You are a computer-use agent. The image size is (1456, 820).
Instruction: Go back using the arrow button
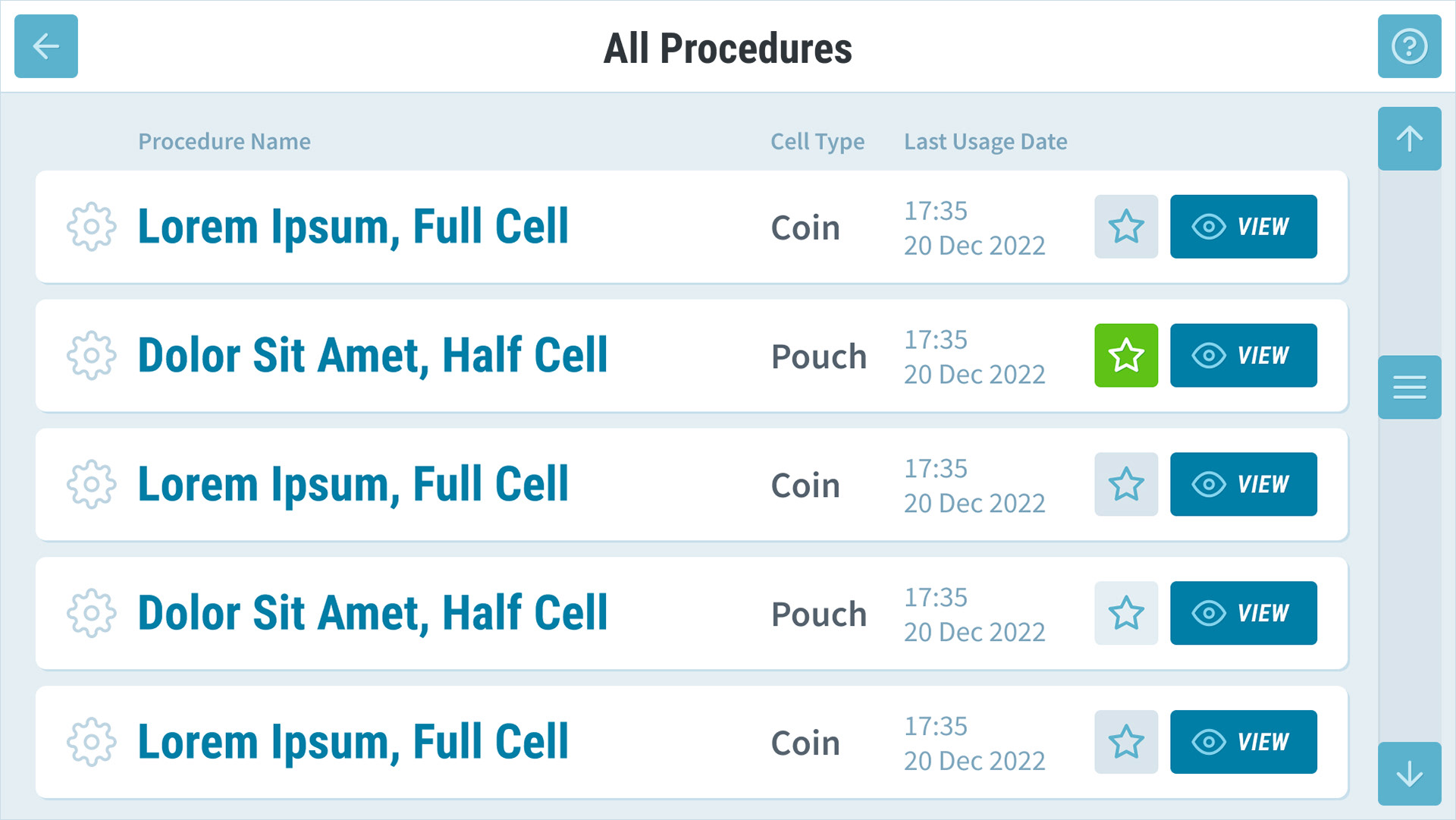(46, 46)
